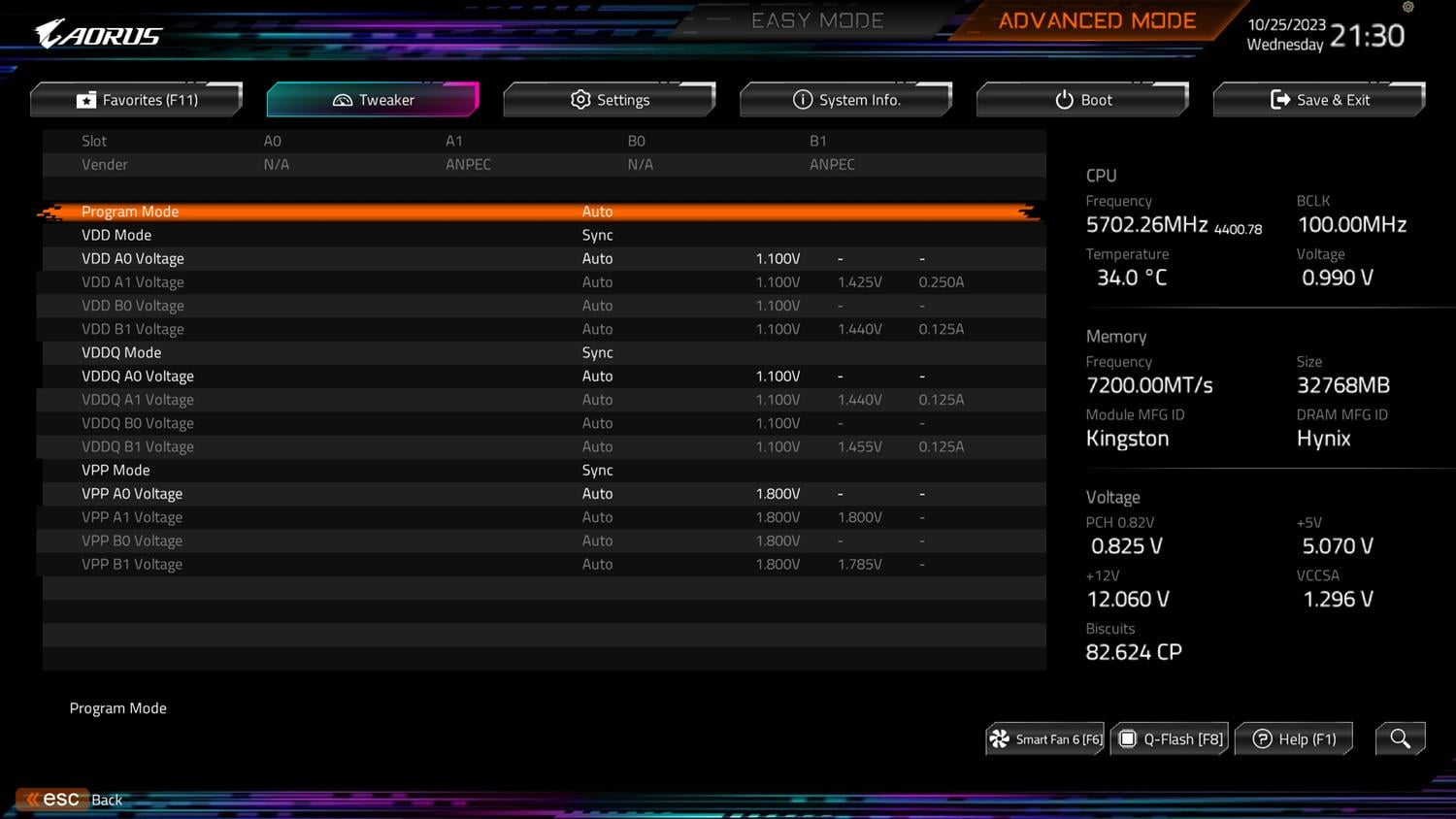This screenshot has width=1456, height=819.
Task: Click the magnifying glass search icon
Action: [x=1400, y=738]
